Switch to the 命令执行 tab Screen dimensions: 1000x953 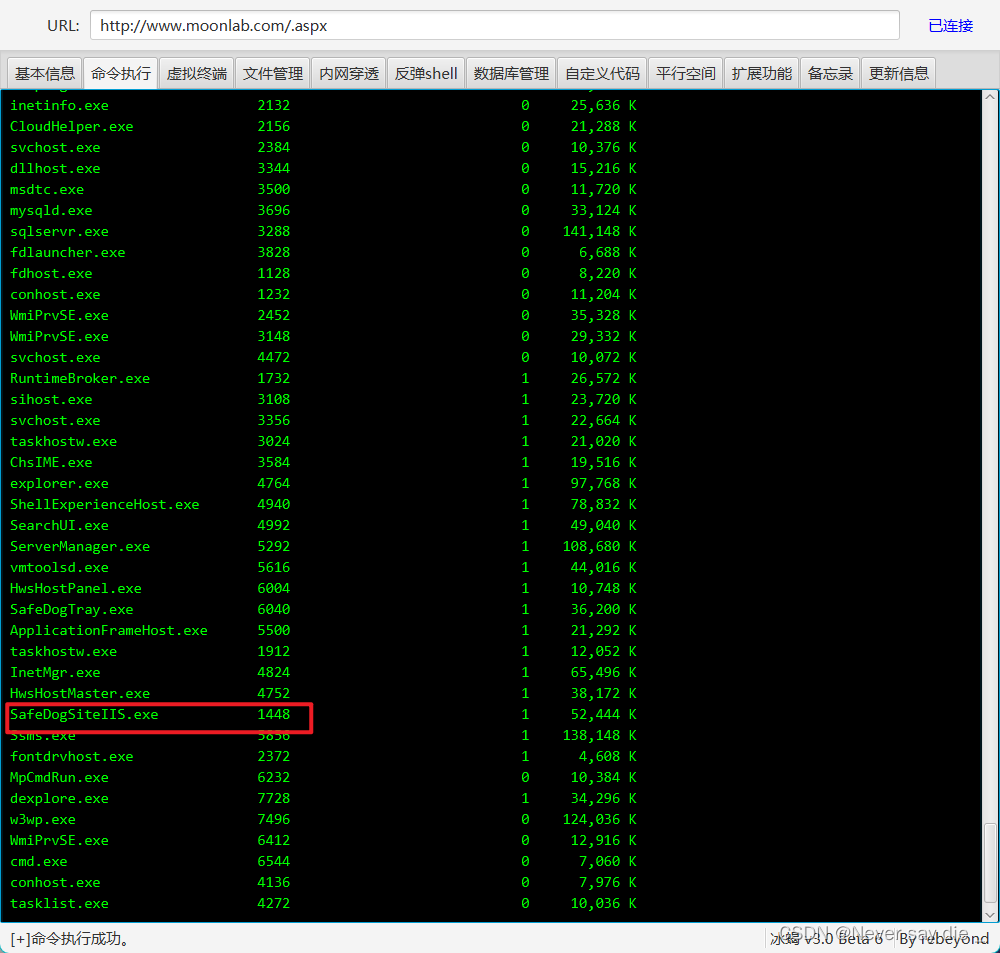pos(121,73)
